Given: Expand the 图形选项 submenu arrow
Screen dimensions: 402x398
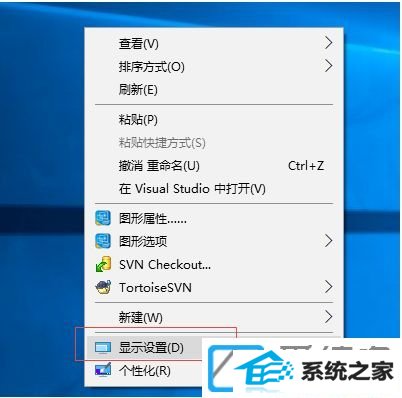Looking at the screenshot, I should point(329,241).
